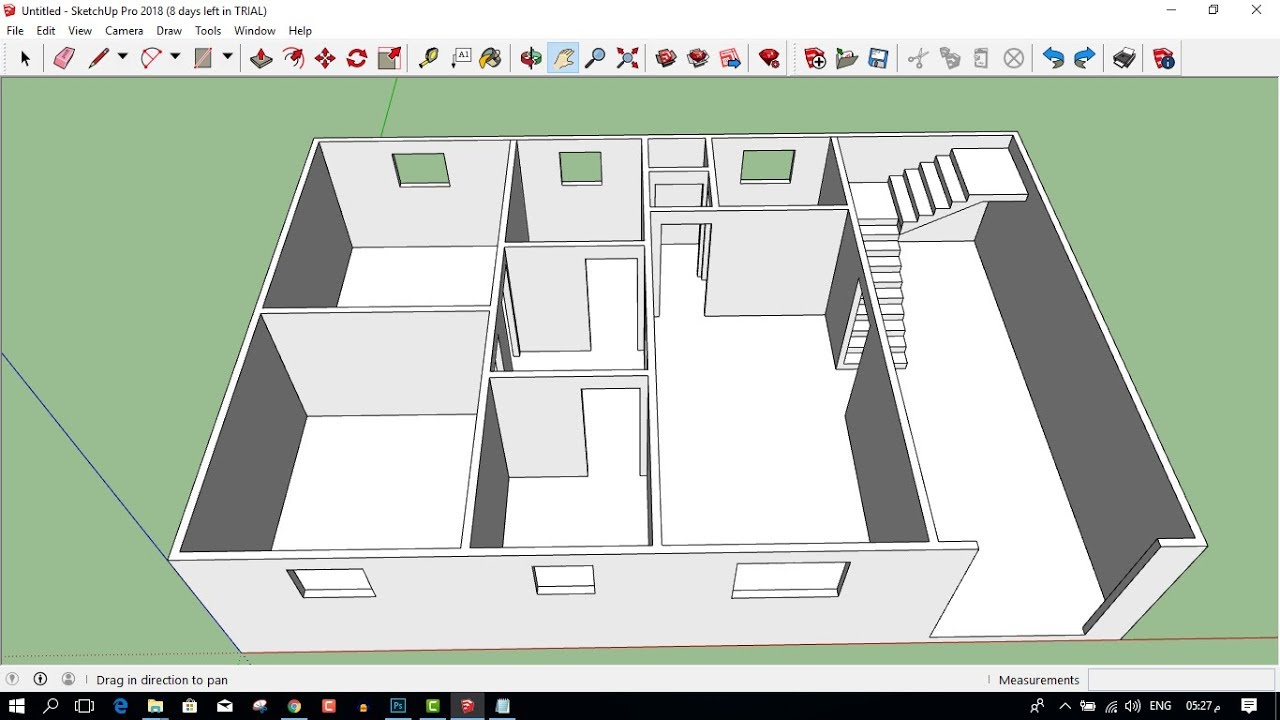The image size is (1280, 720).
Task: Choose the Offset tool
Action: tap(293, 59)
